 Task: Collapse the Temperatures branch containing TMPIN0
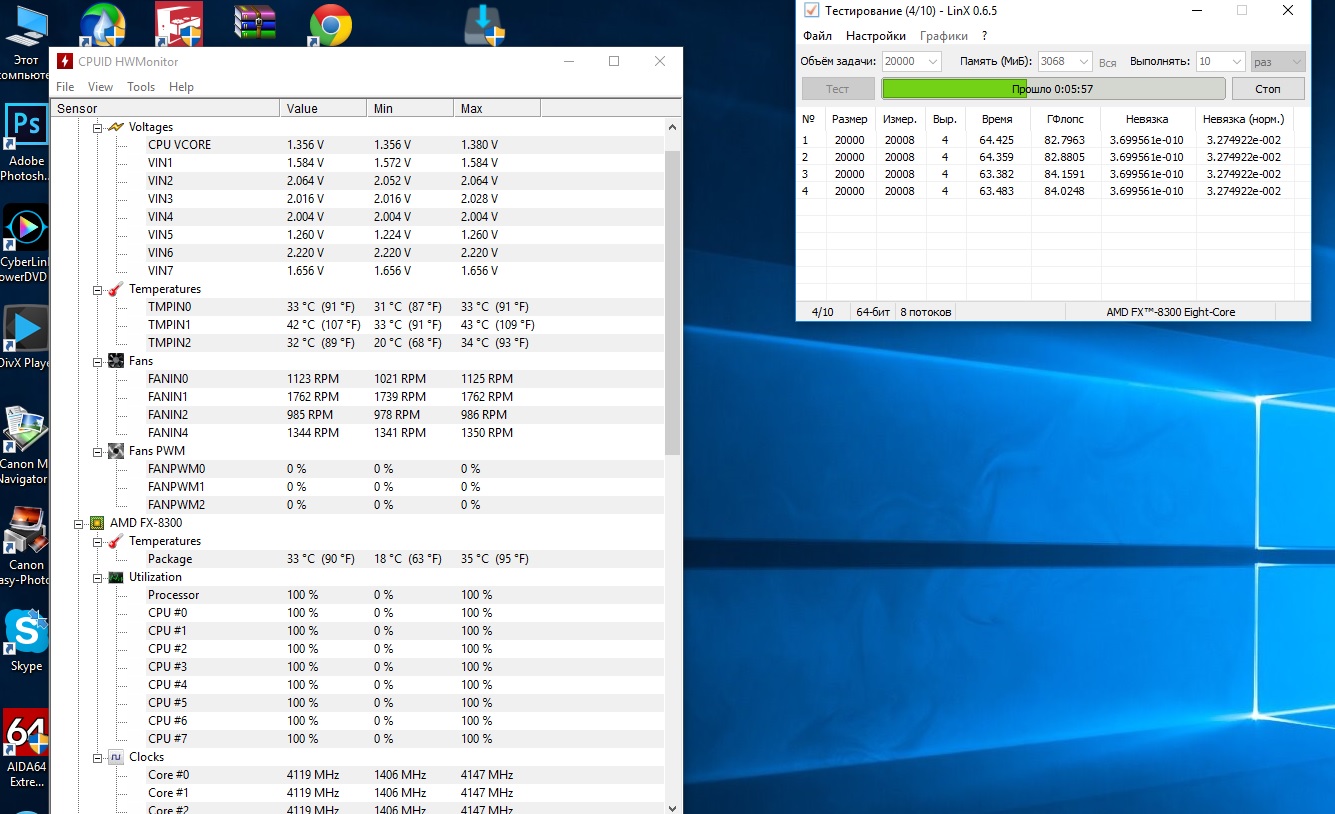pyautogui.click(x=98, y=289)
